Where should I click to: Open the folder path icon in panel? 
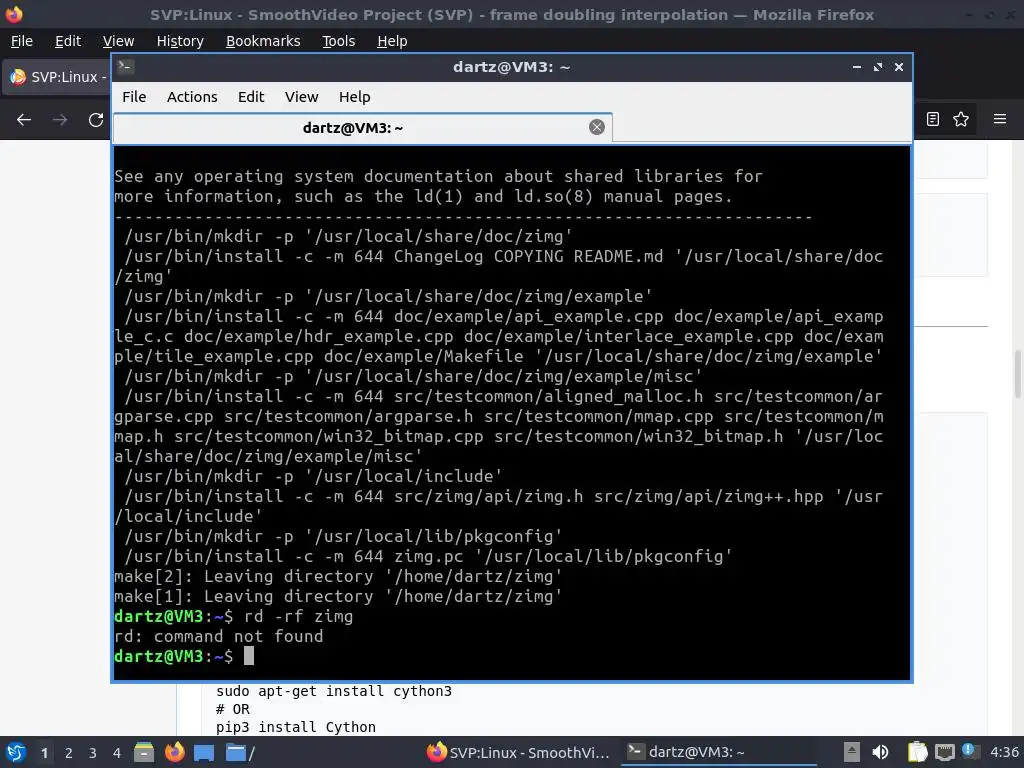(240, 752)
